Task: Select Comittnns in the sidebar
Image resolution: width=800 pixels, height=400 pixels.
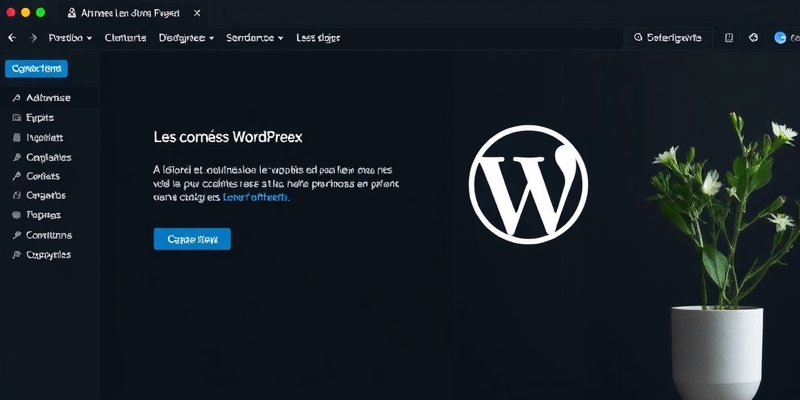Action: [49, 235]
